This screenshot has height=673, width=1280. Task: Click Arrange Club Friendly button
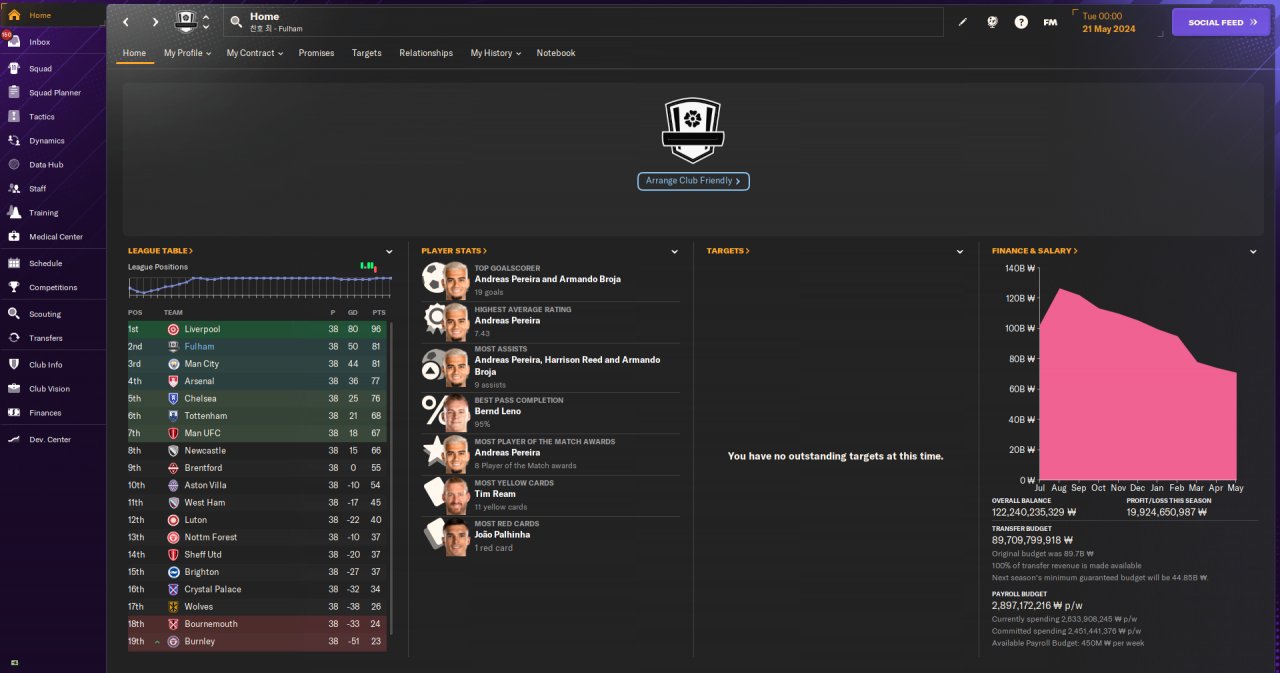click(693, 181)
